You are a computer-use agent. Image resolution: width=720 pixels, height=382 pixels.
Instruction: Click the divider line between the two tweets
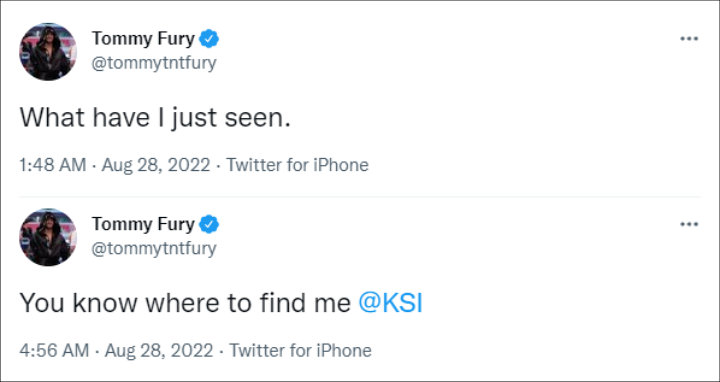[x=360, y=197]
